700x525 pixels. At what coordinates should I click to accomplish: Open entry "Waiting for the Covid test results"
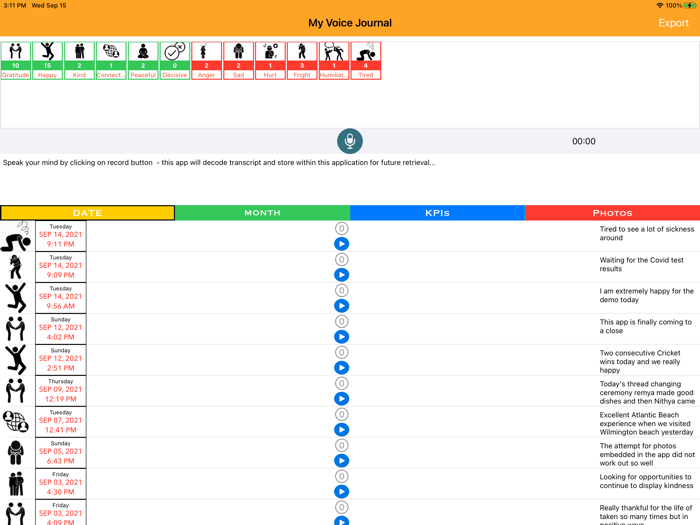642,264
